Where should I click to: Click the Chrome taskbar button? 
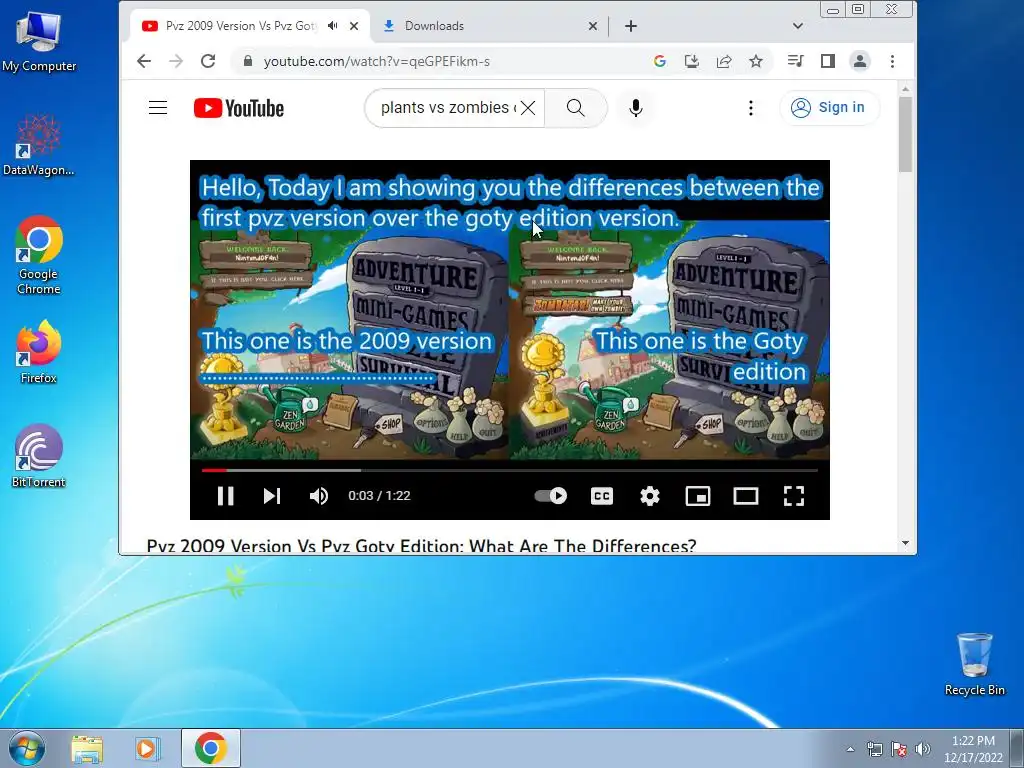tap(210, 748)
